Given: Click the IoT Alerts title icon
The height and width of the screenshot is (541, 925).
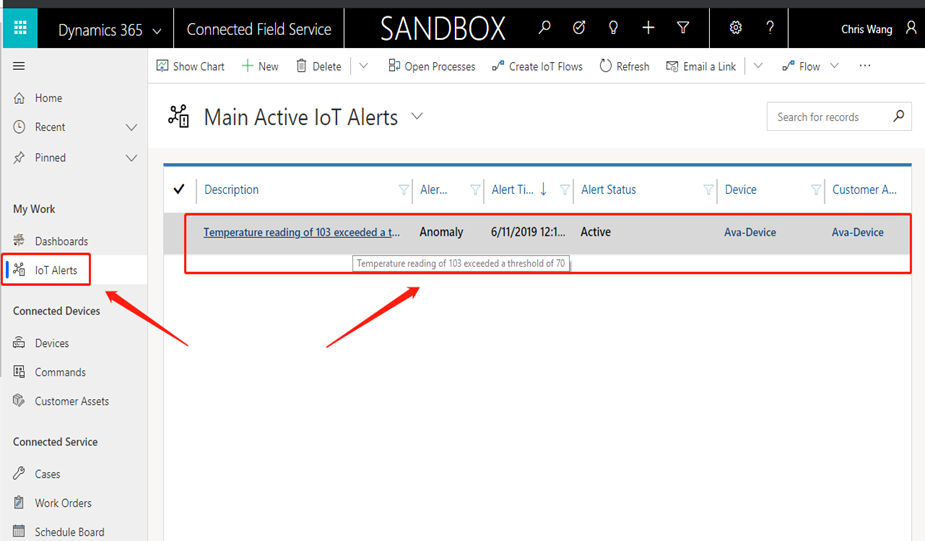Looking at the screenshot, I should [x=178, y=116].
